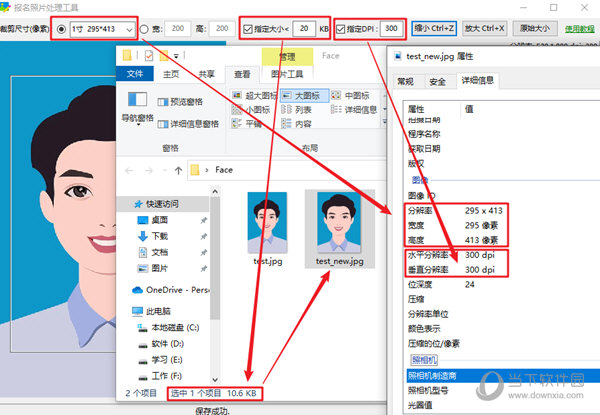Open the 使用教程 link

(580, 29)
